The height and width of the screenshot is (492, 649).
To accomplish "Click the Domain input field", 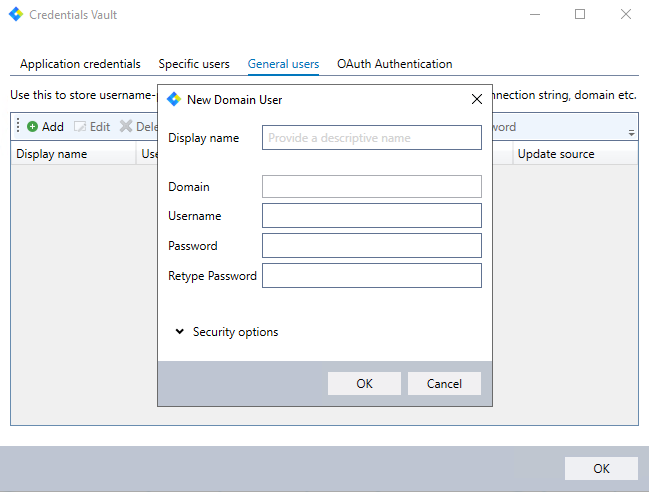I will click(372, 186).
